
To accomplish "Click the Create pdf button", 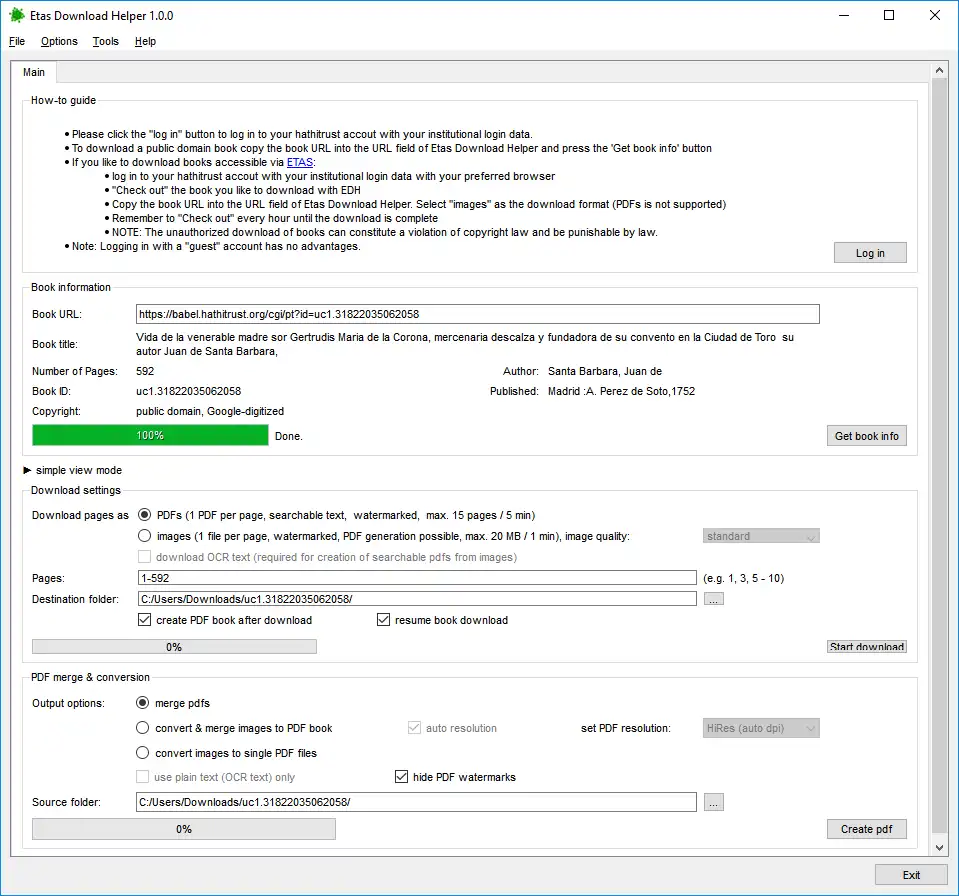I will tap(867, 829).
